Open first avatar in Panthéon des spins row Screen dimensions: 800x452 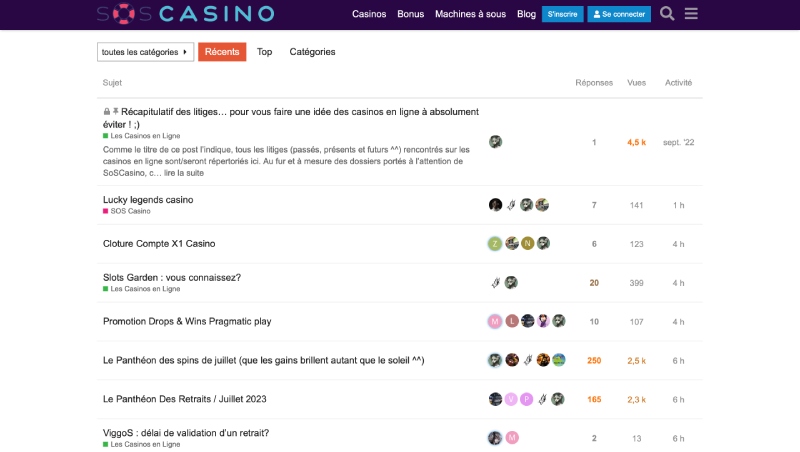tap(494, 360)
